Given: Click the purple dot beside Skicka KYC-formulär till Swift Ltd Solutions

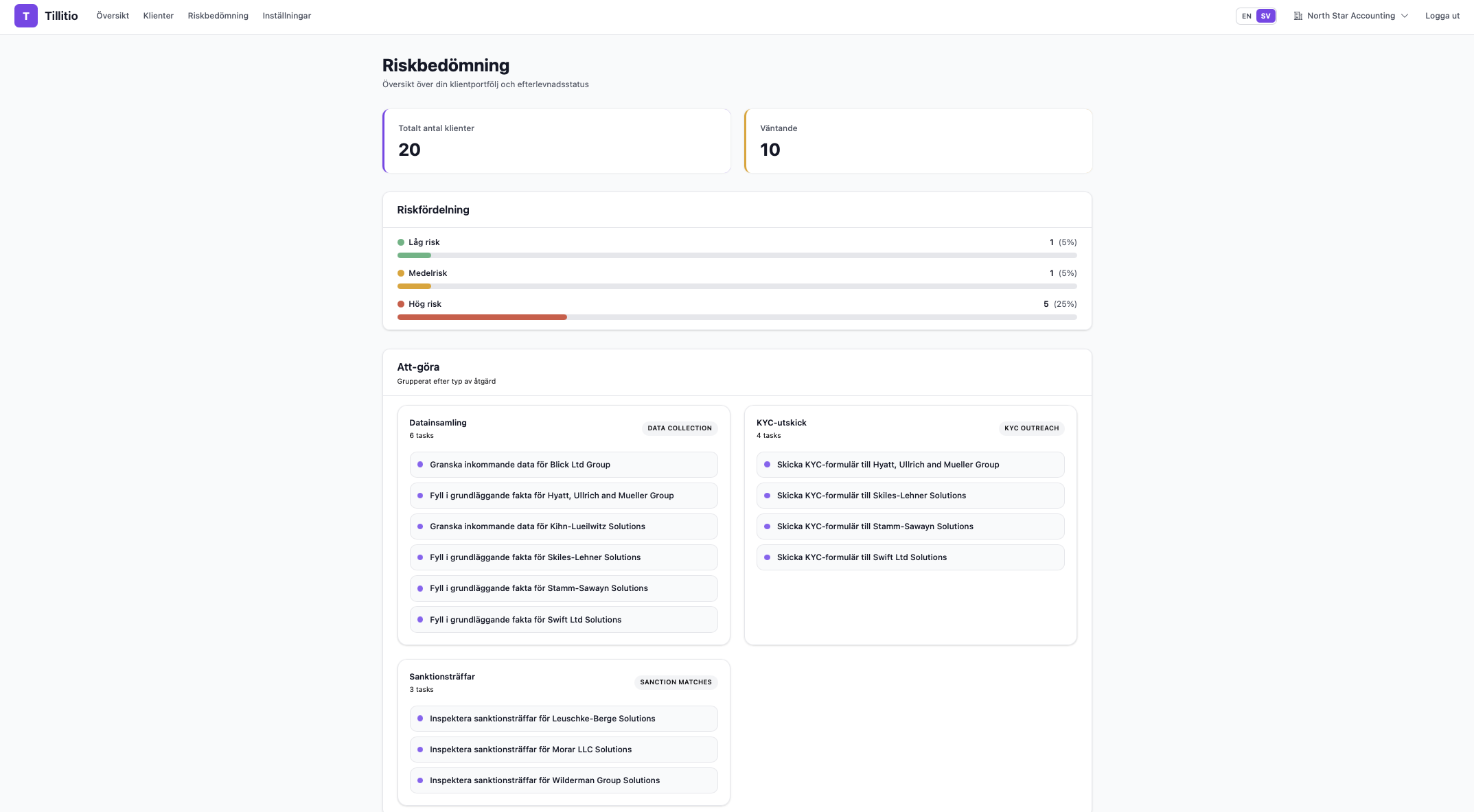Looking at the screenshot, I should [x=768, y=557].
